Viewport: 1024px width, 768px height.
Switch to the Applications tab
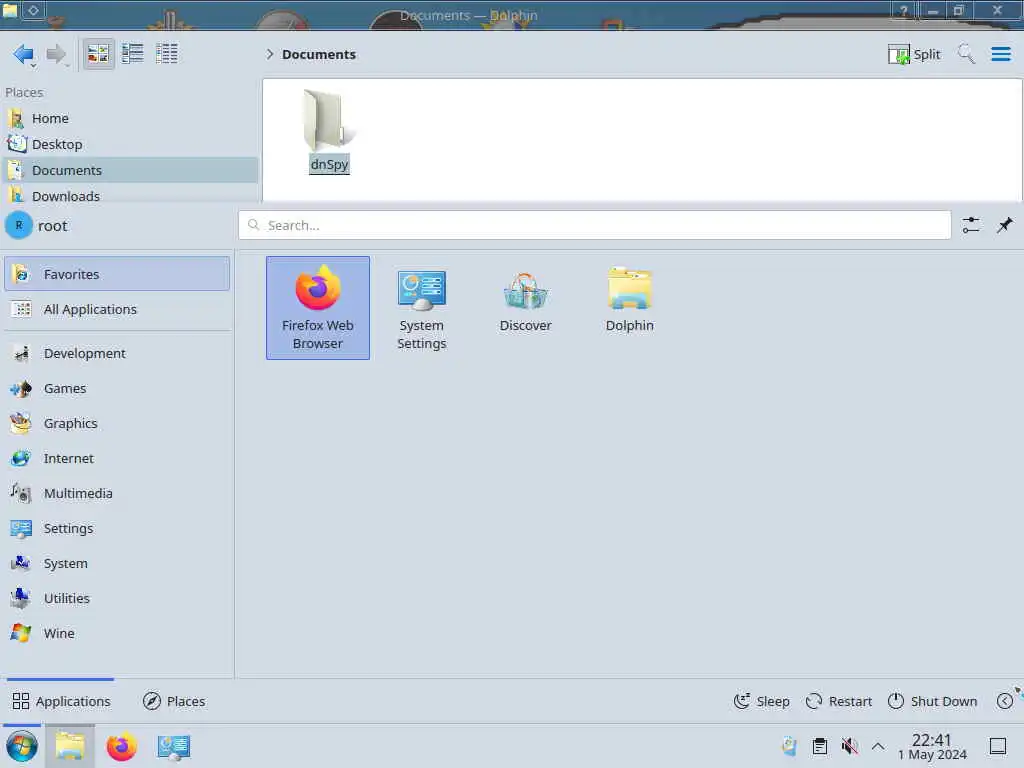coord(61,701)
